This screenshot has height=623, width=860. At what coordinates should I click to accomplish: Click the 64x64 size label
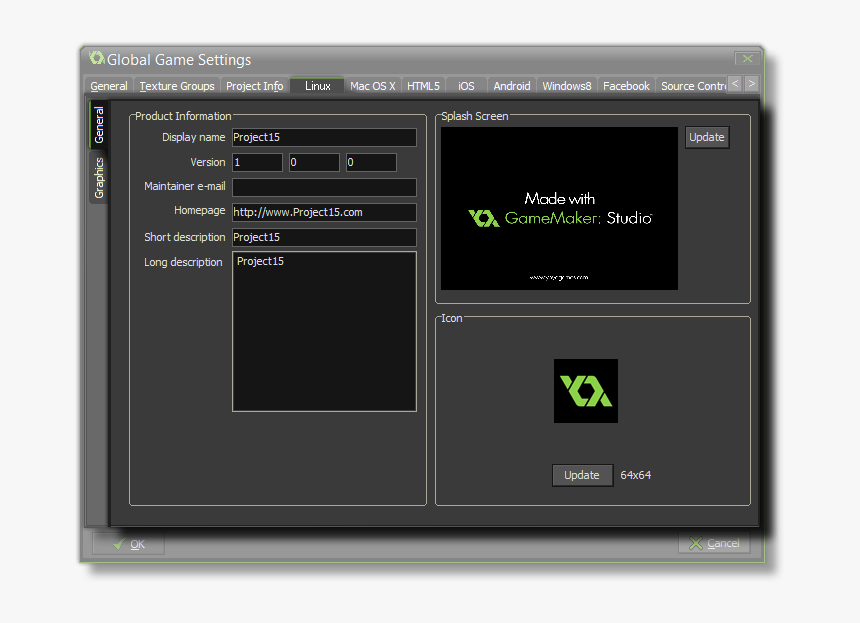(x=636, y=475)
